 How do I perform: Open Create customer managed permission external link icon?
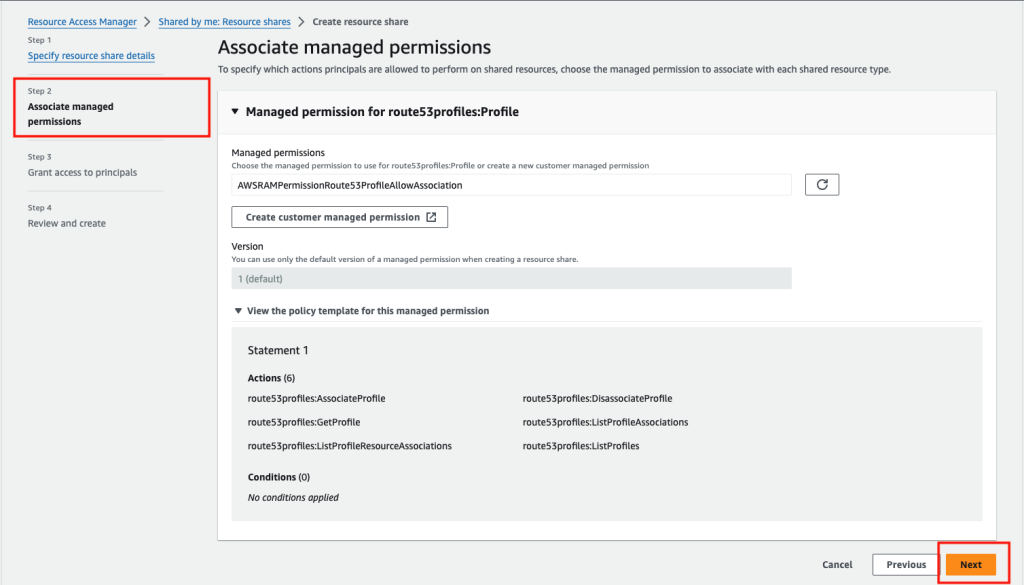coord(431,216)
